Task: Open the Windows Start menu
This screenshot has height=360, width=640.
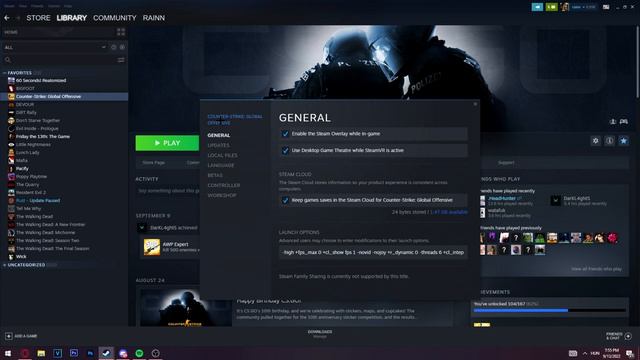Action: point(8,353)
